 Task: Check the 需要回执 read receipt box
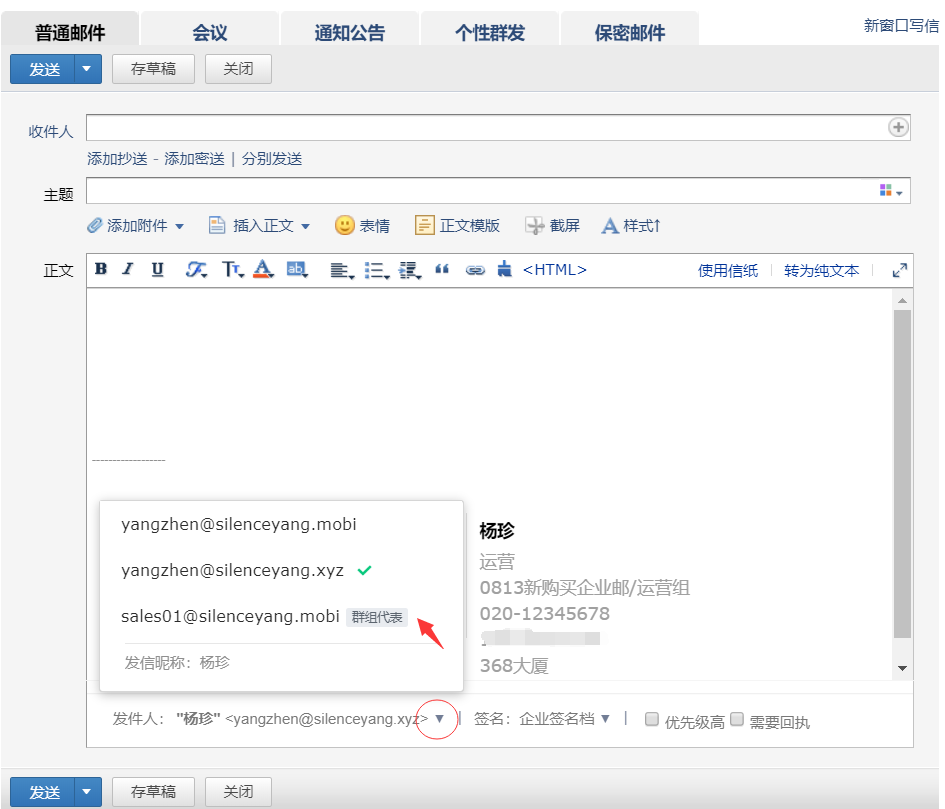737,720
